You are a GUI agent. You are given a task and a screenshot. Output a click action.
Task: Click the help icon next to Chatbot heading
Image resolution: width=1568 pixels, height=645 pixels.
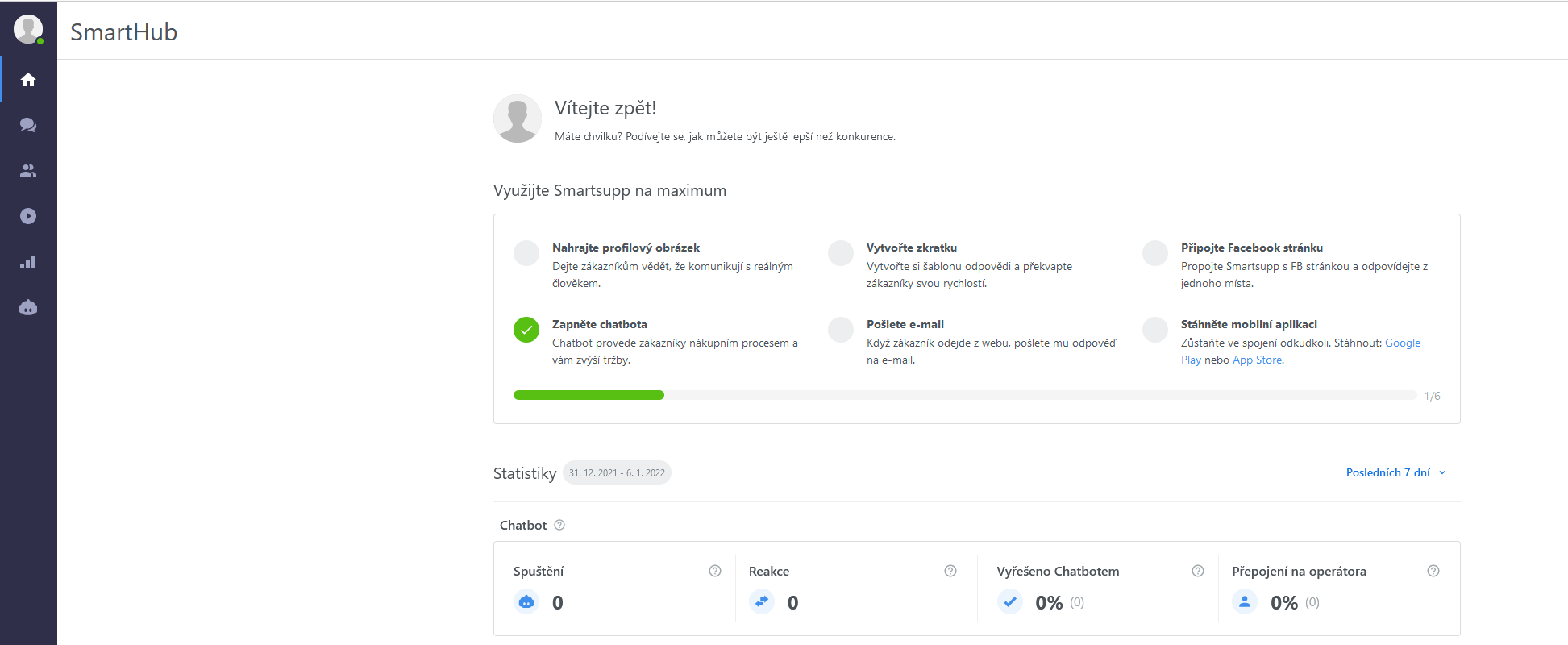point(559,525)
